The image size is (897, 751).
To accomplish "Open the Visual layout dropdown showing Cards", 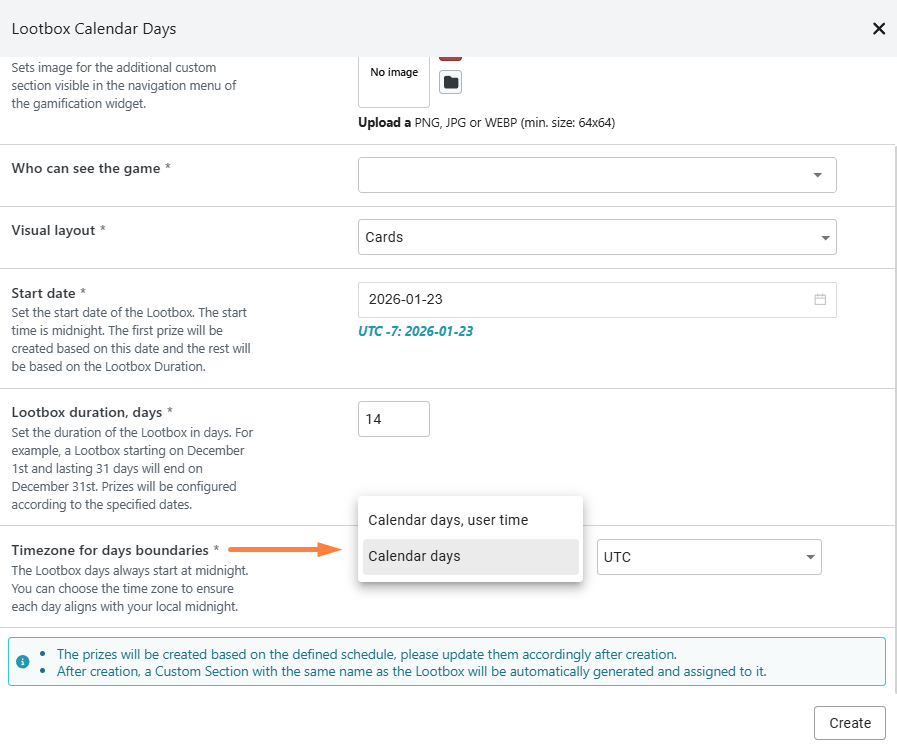I will tap(596, 237).
